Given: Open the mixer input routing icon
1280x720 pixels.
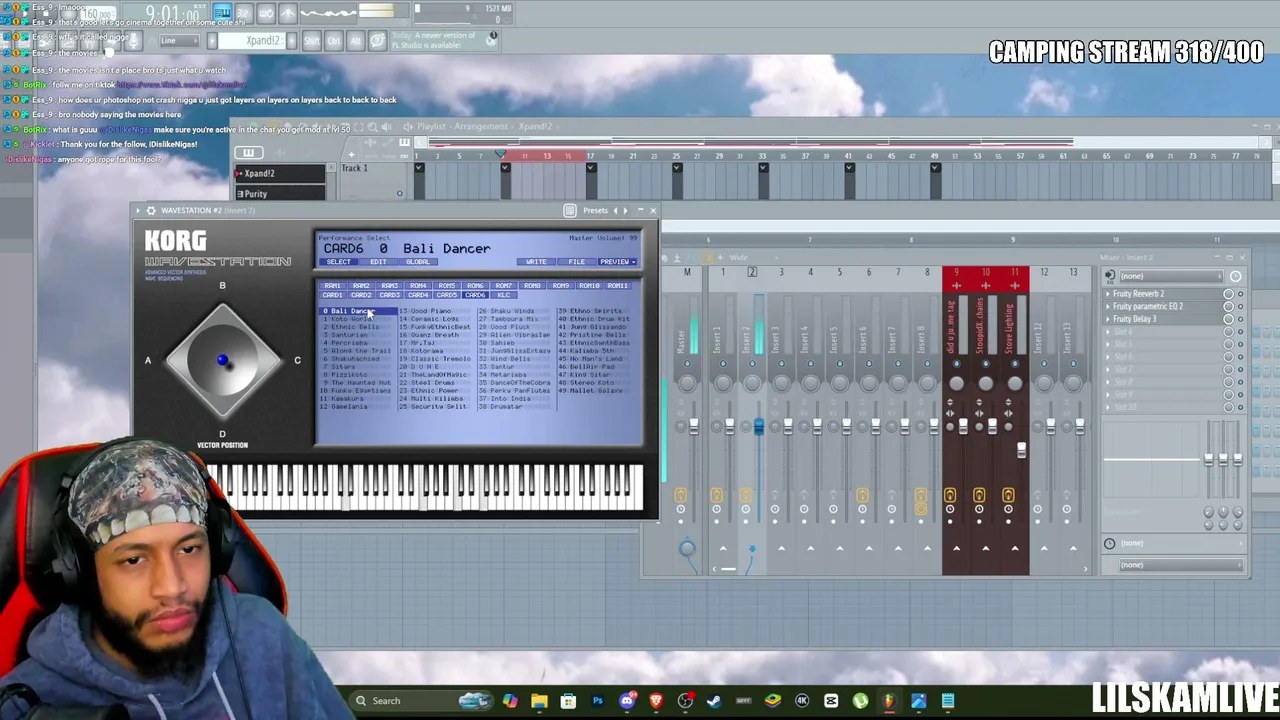Looking at the screenshot, I should pos(1109,276).
